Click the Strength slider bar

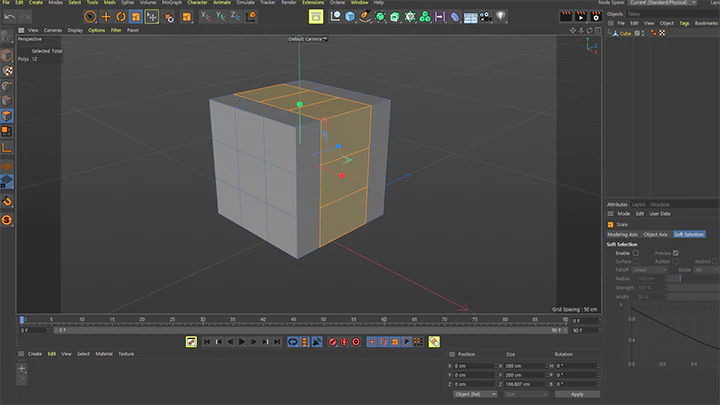pyautogui.click(x=693, y=288)
